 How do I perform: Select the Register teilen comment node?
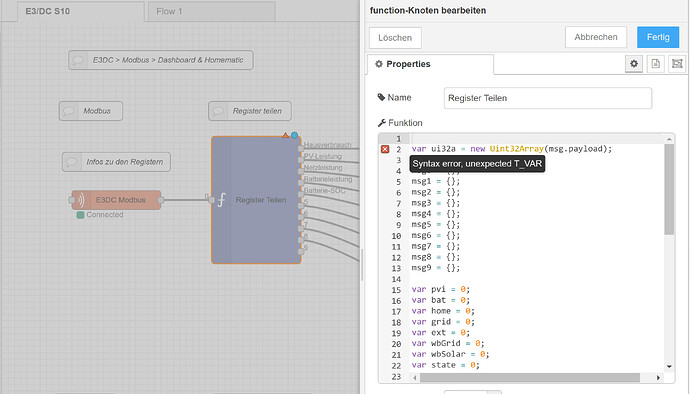[250, 111]
